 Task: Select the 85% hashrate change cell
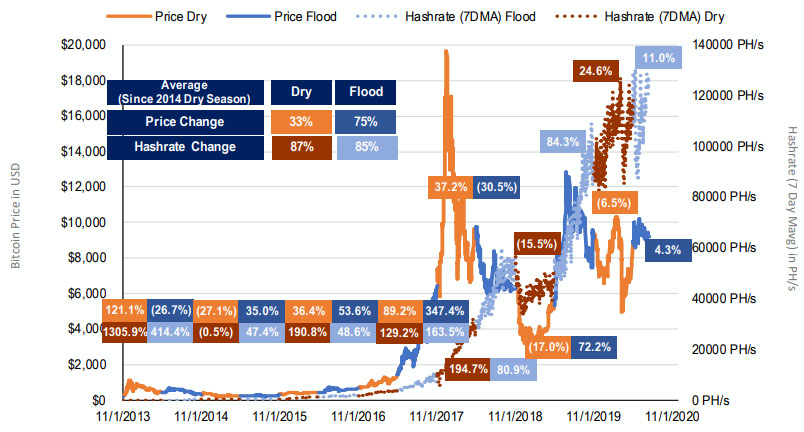click(x=365, y=148)
